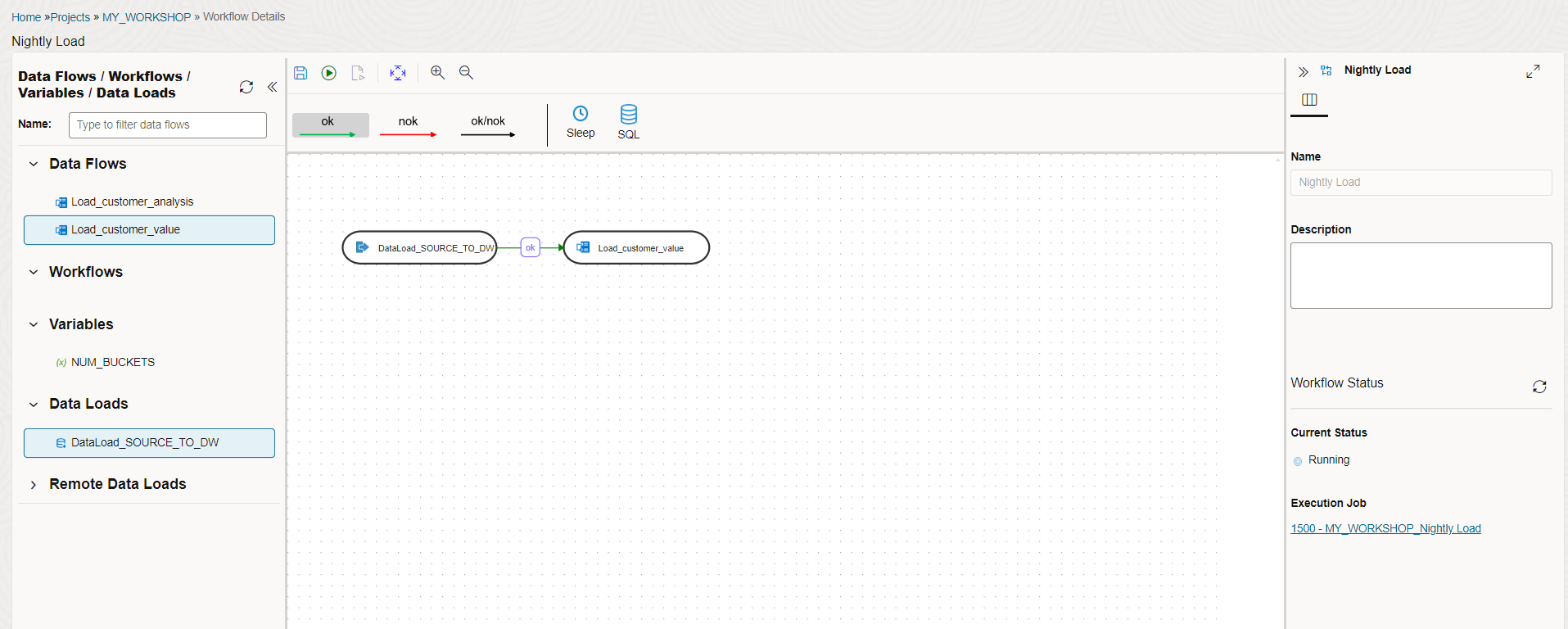Select DataLoad_SOURCE_TO_DW in Data Loads
Image resolution: width=1568 pixels, height=629 pixels.
pos(149,443)
